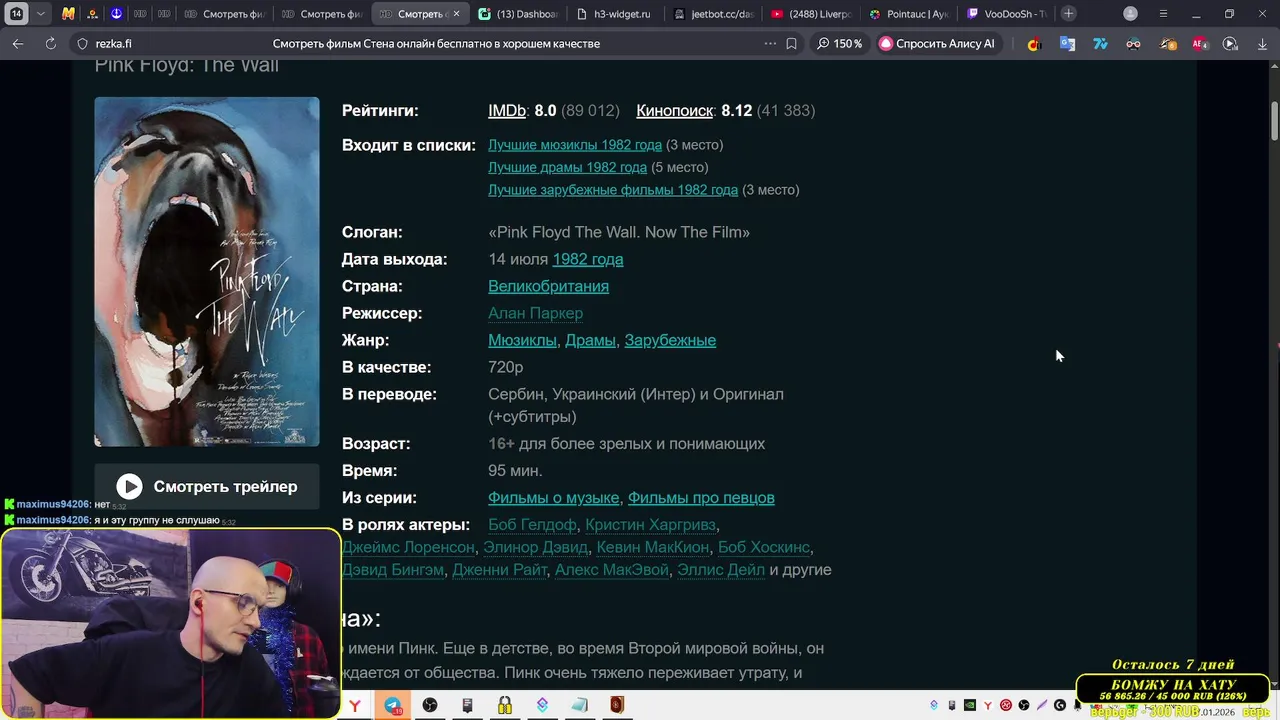
Task: Click the 1982 года release link
Action: coord(588,259)
